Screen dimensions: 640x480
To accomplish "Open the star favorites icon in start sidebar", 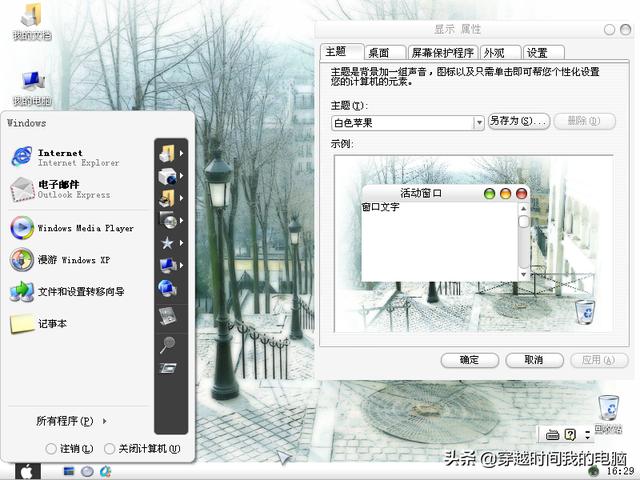I will coord(167,243).
